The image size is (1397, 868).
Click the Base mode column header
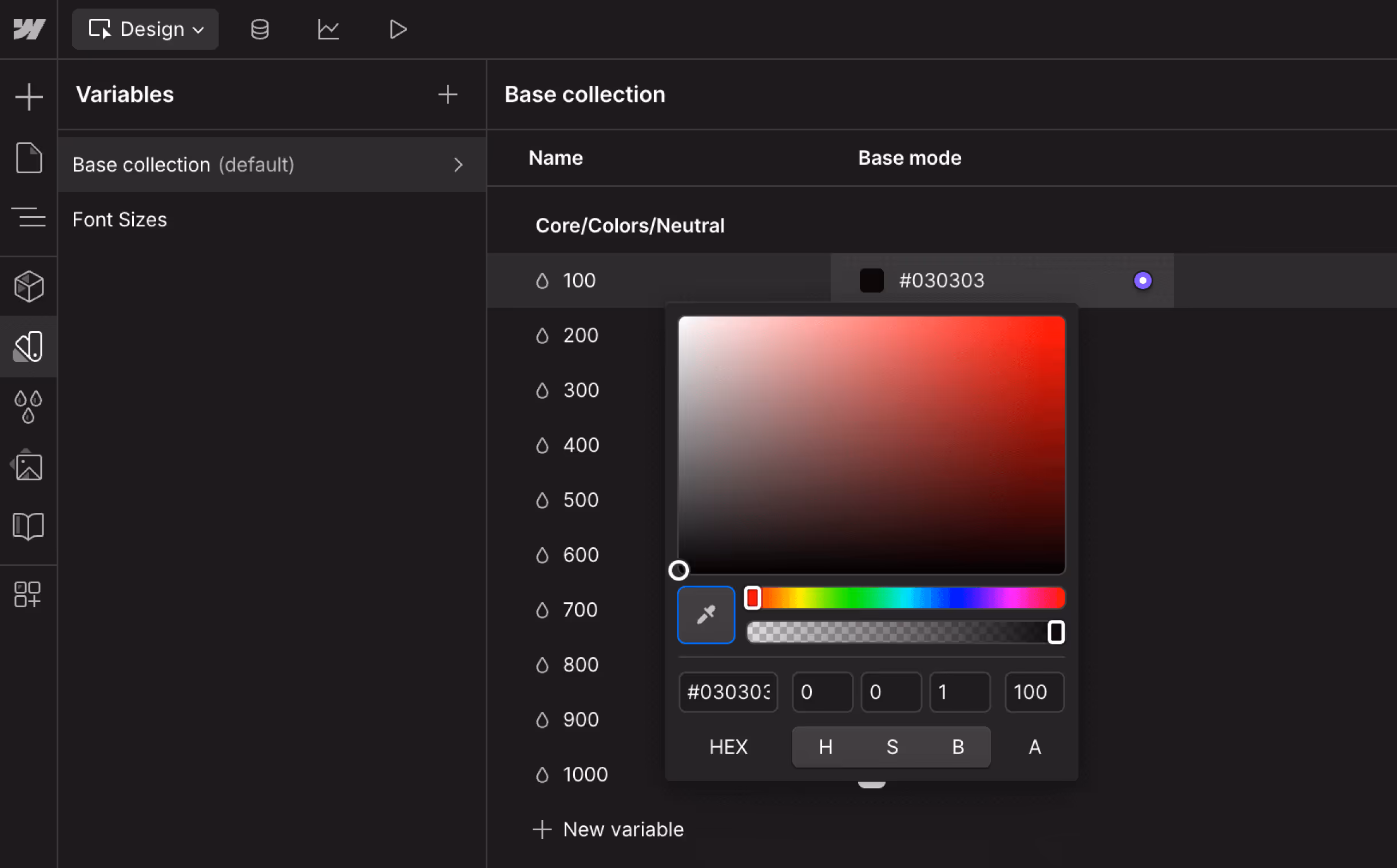[910, 158]
